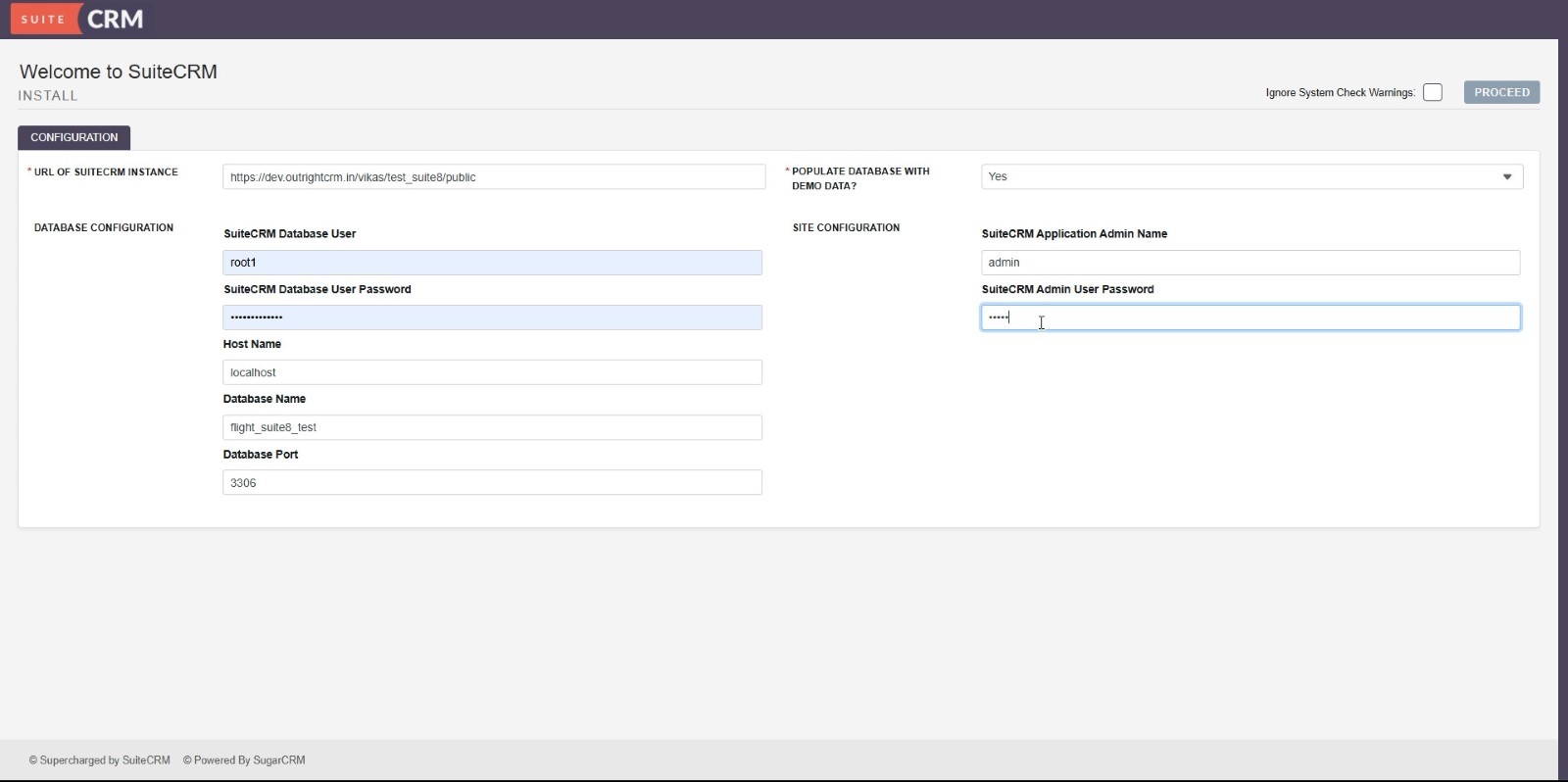
Task: Click the PROCEED button
Action: (1501, 92)
